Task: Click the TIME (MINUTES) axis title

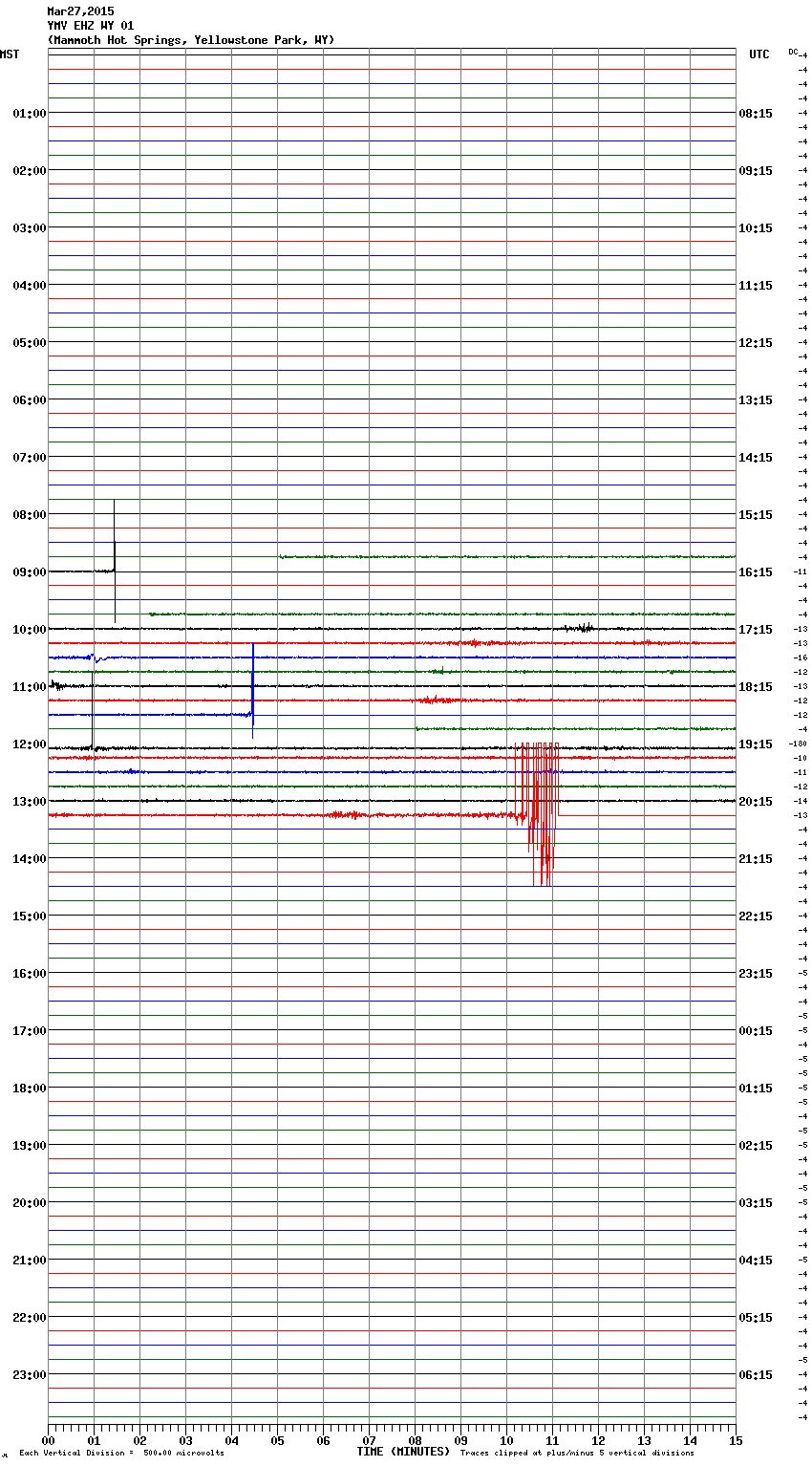Action: (403, 1452)
